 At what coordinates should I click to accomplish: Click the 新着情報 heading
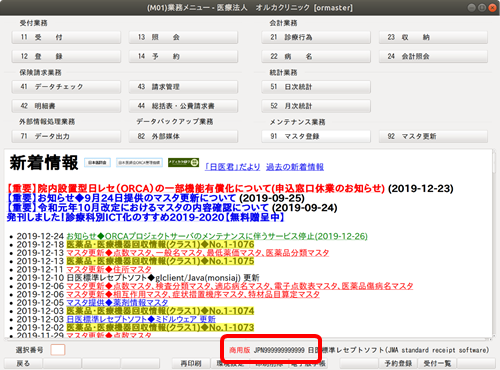click(x=44, y=163)
